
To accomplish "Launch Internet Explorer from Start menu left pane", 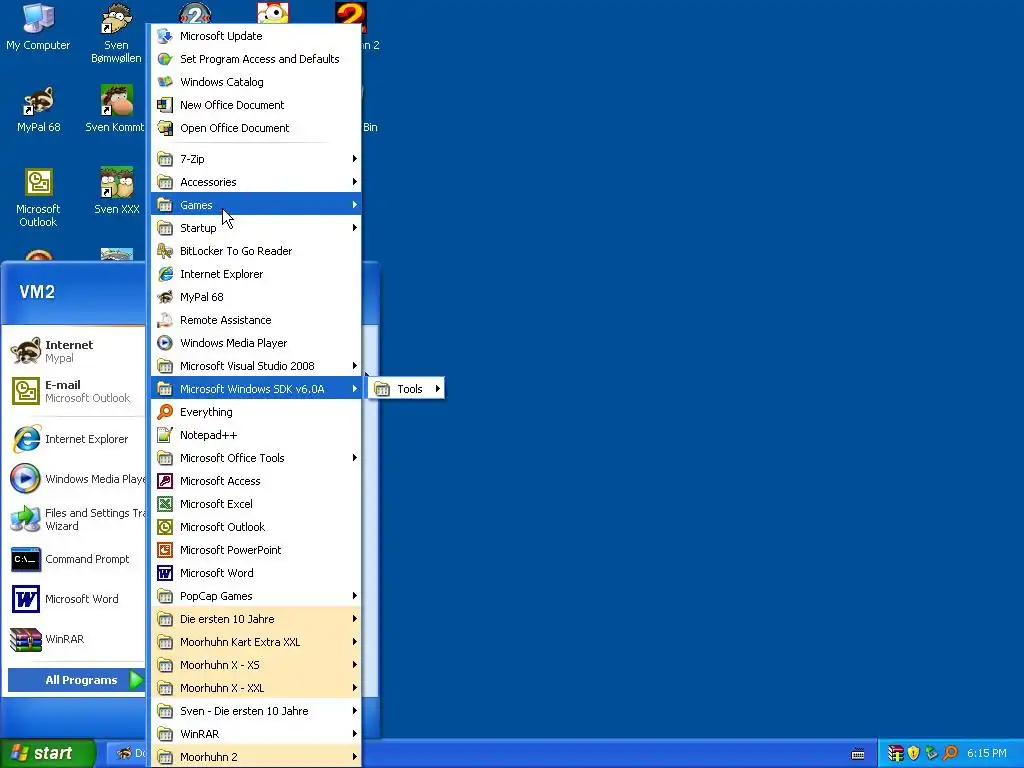I will point(76,440).
